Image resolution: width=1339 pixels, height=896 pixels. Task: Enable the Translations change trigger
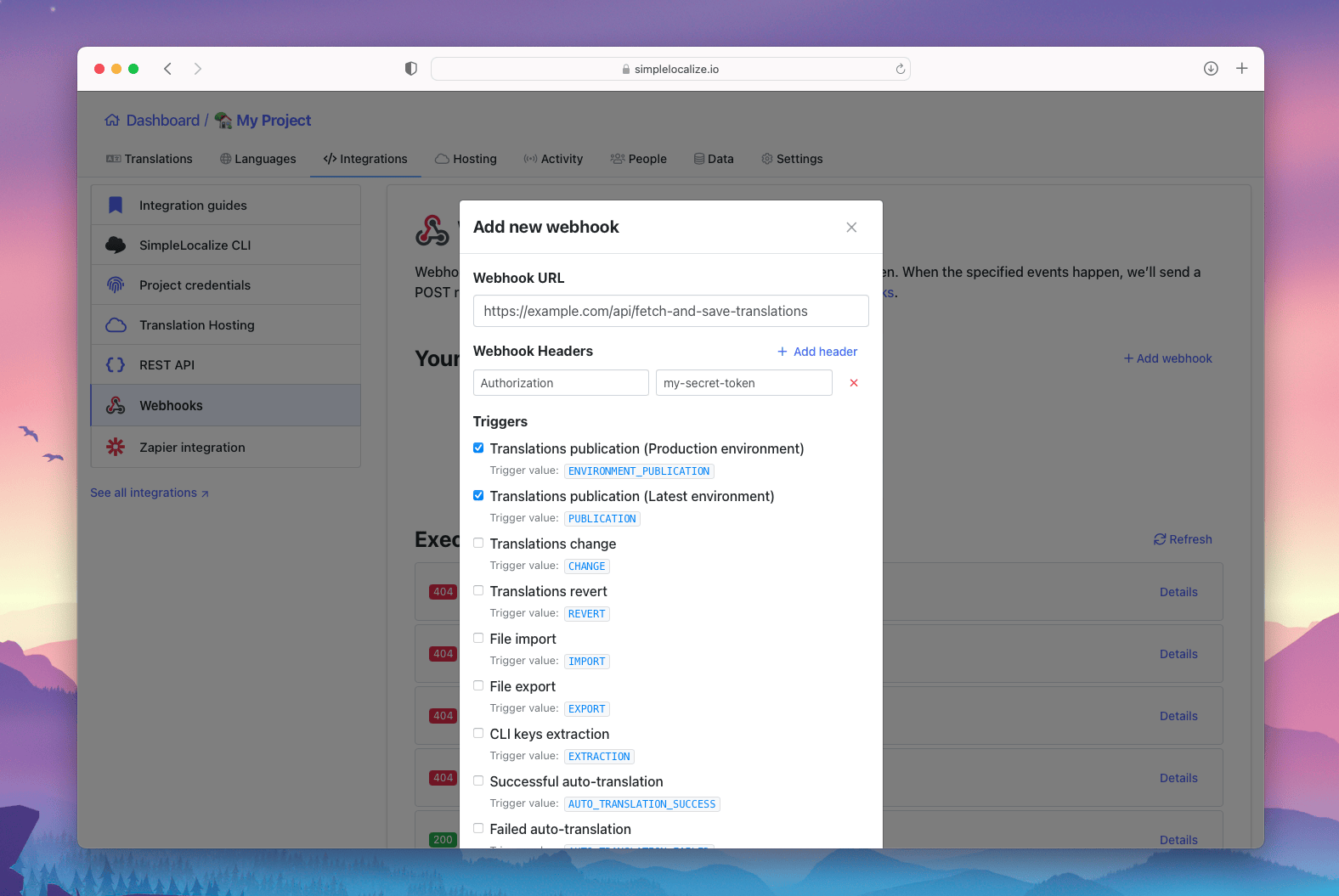coord(478,544)
